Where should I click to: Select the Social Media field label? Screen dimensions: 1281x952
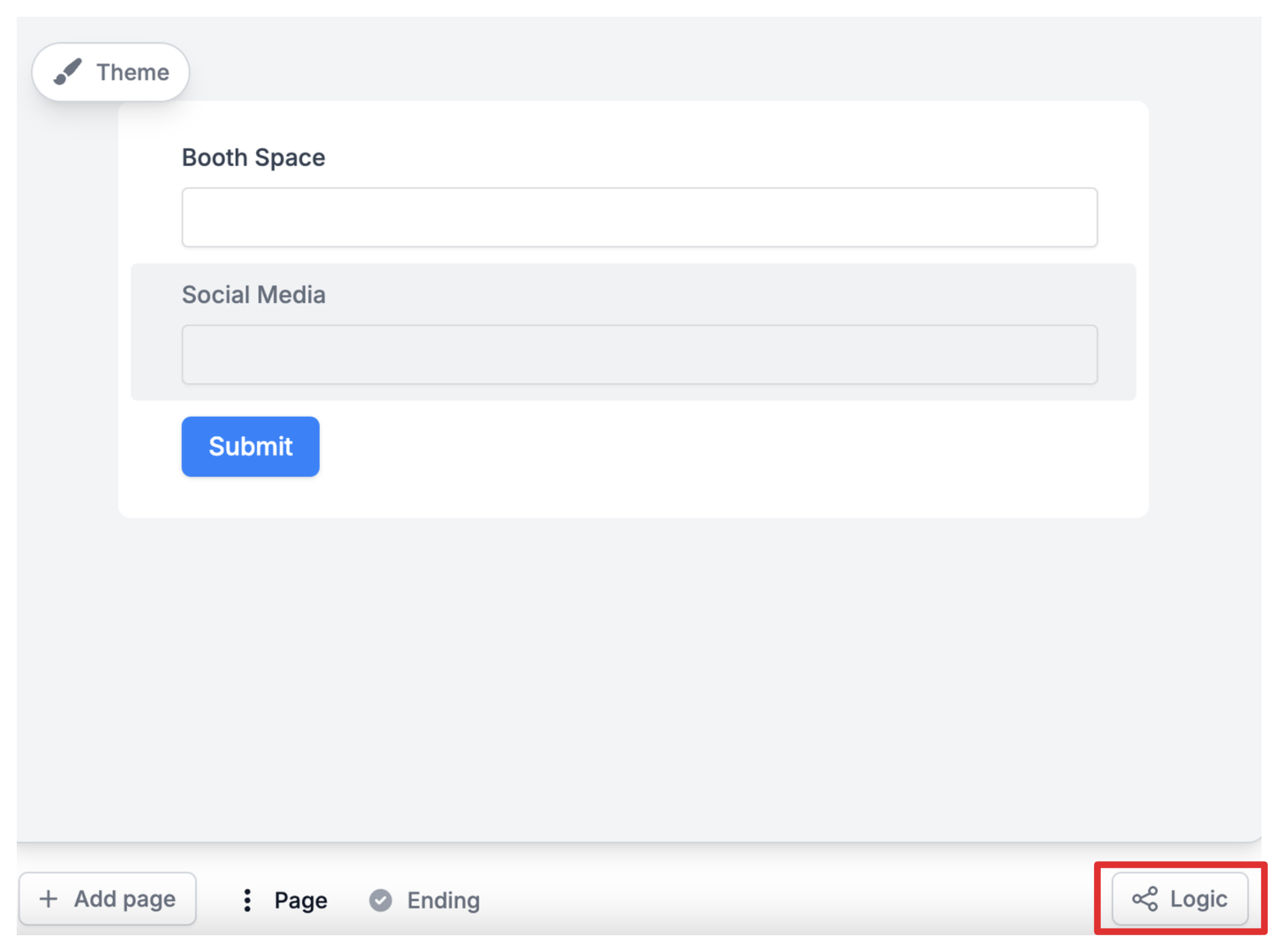tap(254, 294)
